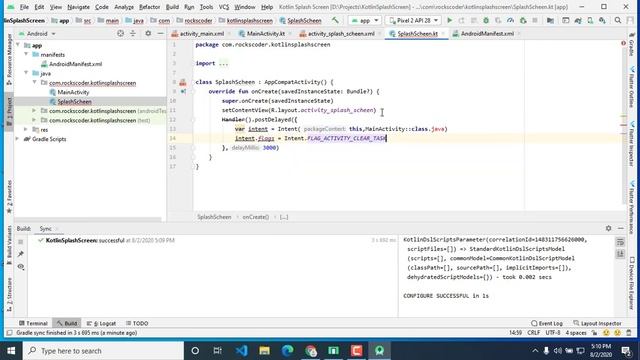This screenshot has height=360, width=640.
Task: Open the Build menu
Action: tap(172, 7)
